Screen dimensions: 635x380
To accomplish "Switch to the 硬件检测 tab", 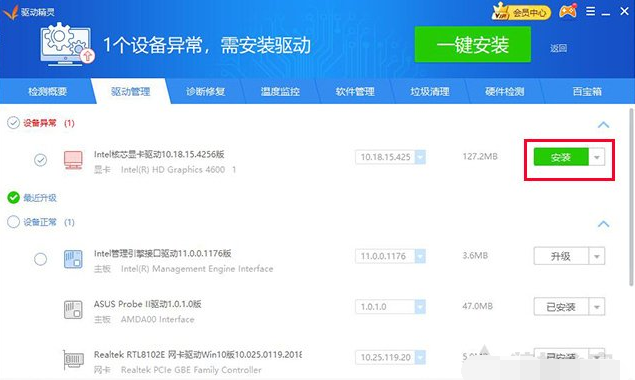I will 505,92.
